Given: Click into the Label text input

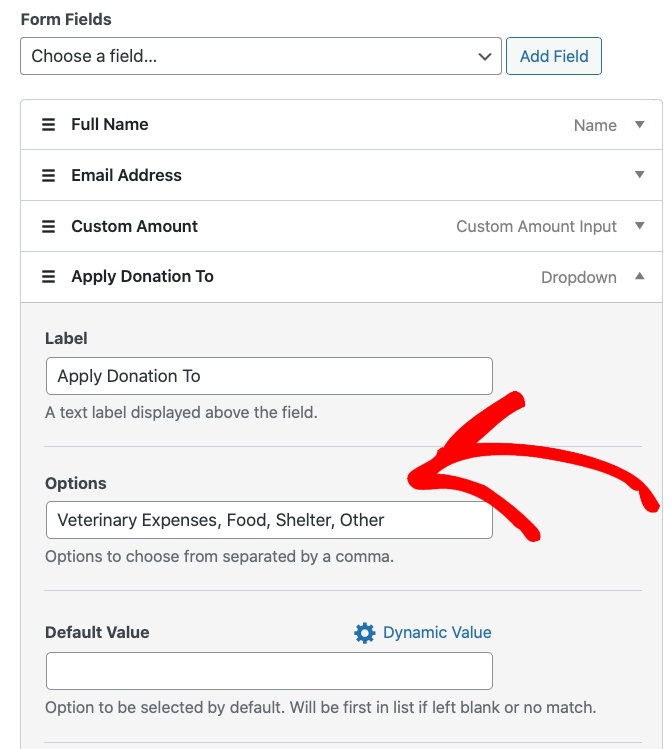Looking at the screenshot, I should pos(269,376).
